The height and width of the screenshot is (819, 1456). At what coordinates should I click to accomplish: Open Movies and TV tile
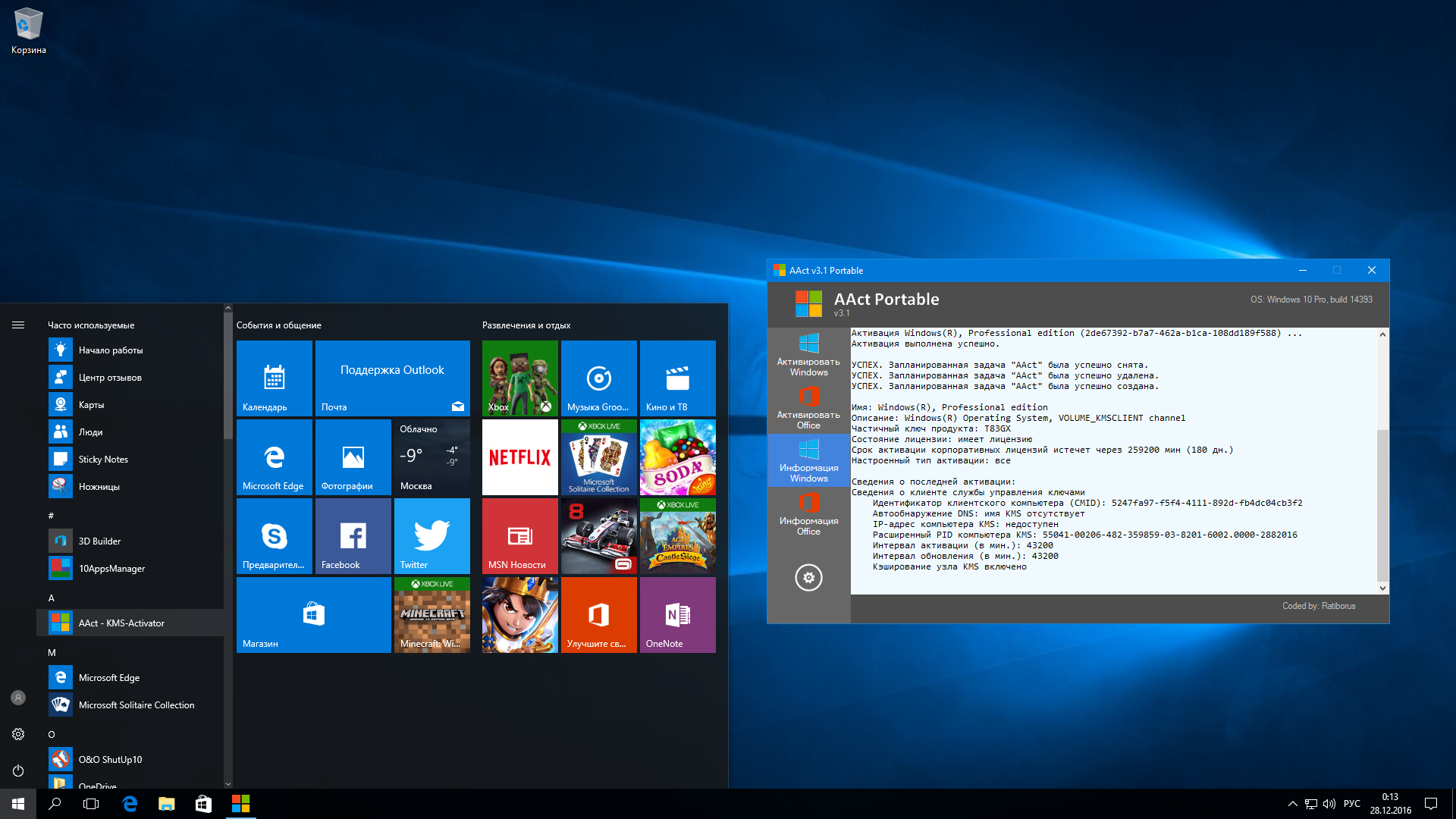click(677, 378)
